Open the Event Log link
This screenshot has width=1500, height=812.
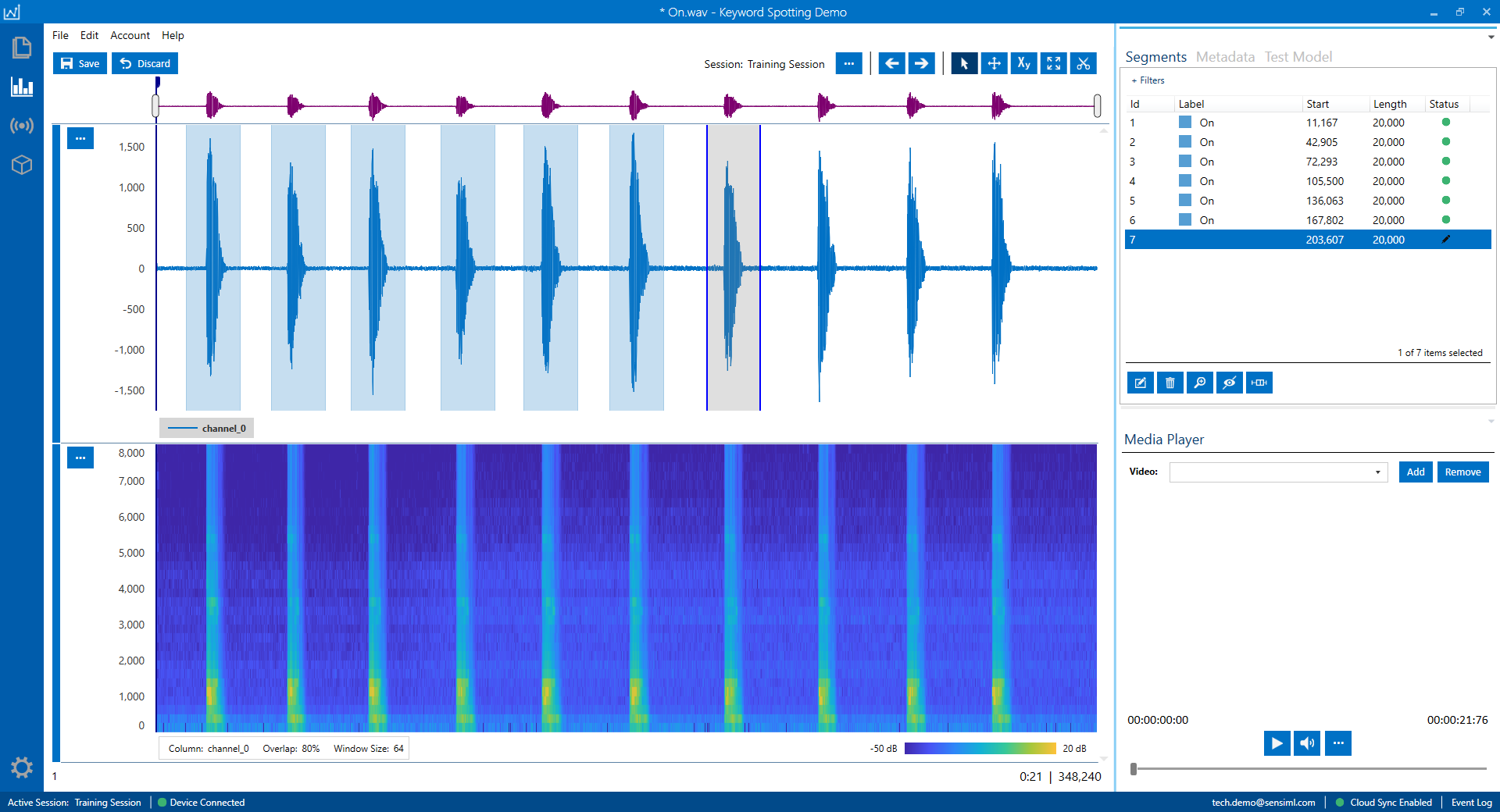coord(1471,802)
